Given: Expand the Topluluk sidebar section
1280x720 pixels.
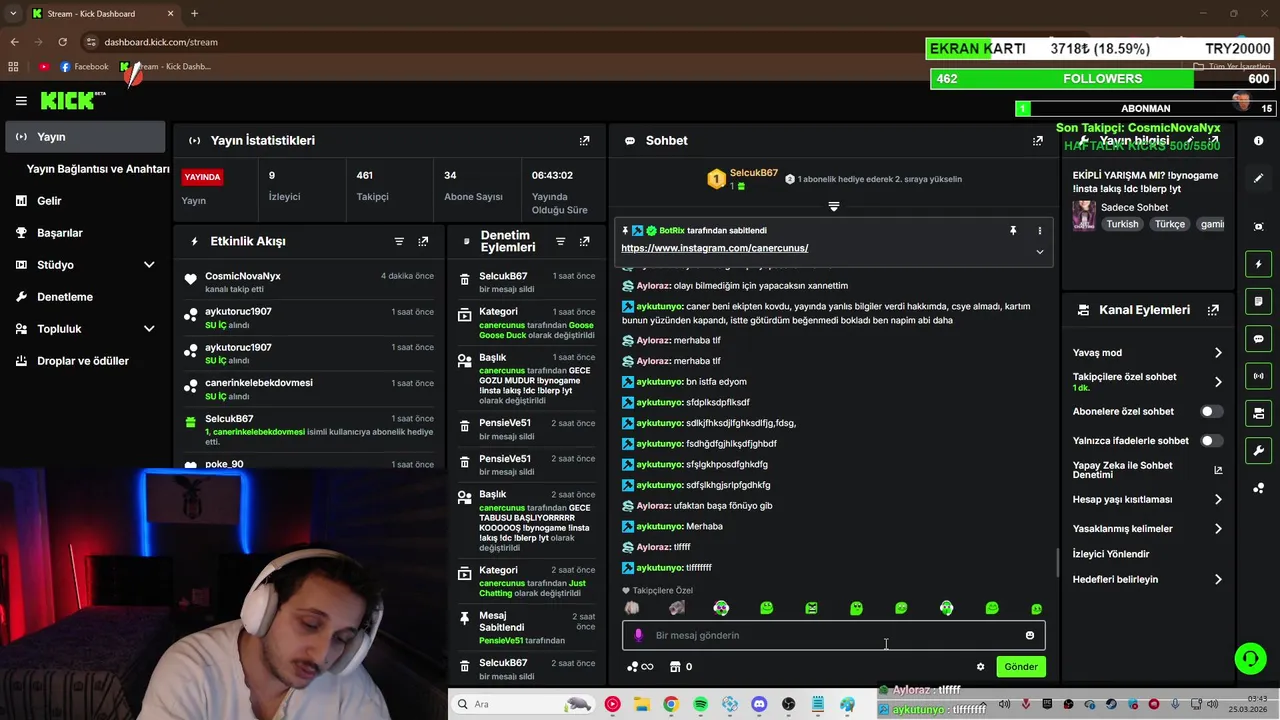Looking at the screenshot, I should pos(149,329).
